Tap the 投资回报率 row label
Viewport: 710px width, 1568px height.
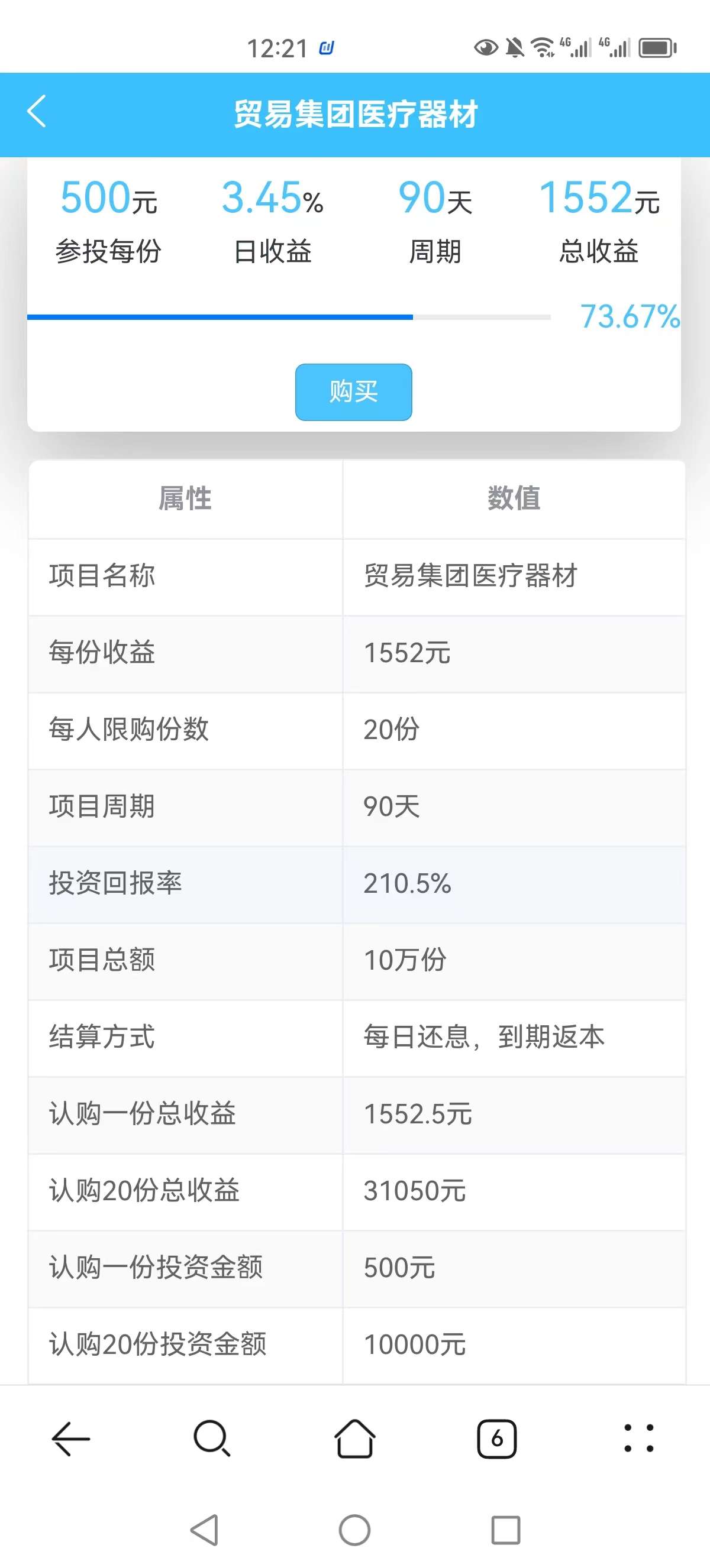tap(116, 883)
